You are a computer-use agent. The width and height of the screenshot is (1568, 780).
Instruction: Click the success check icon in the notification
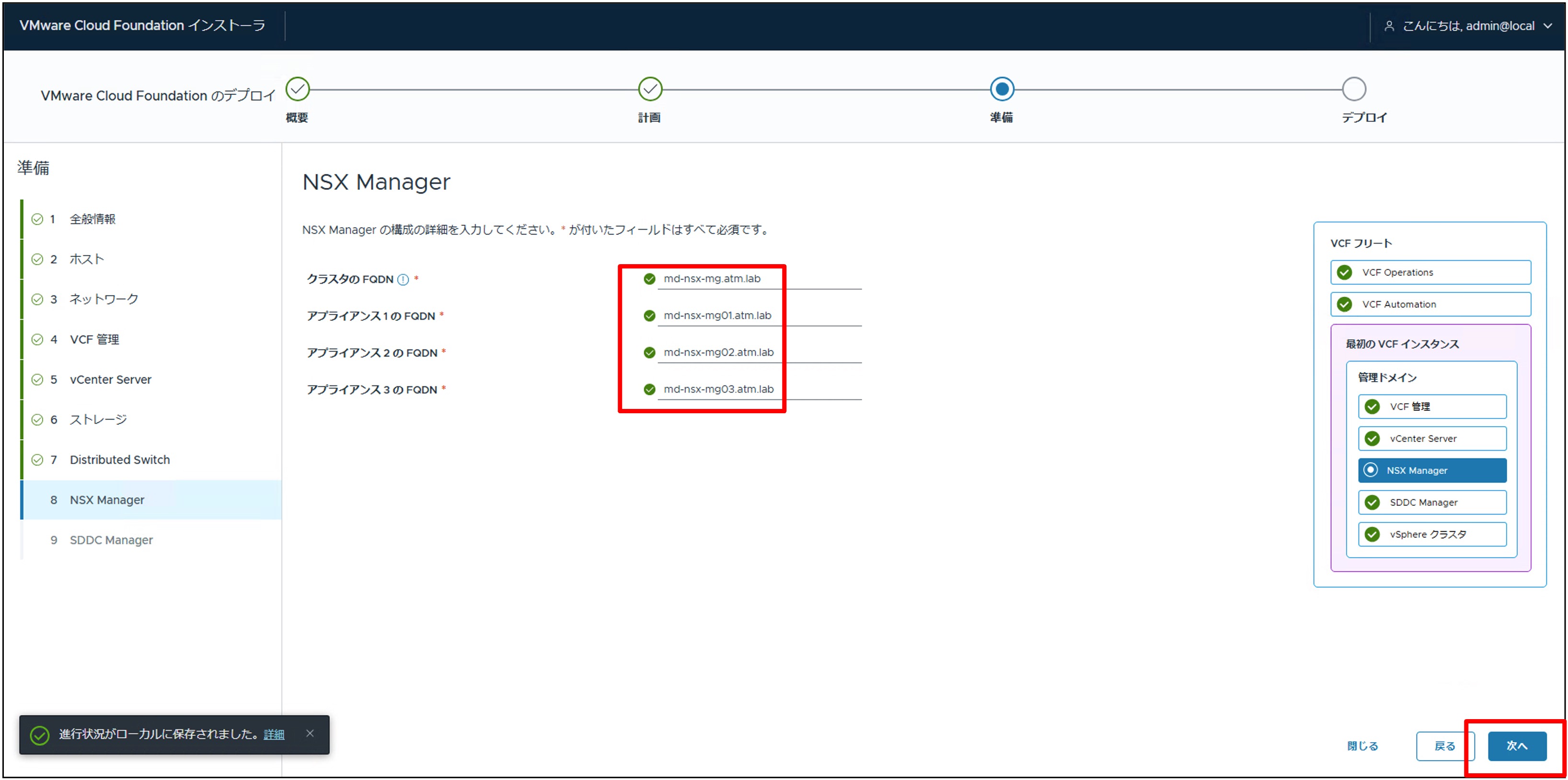pos(40,735)
